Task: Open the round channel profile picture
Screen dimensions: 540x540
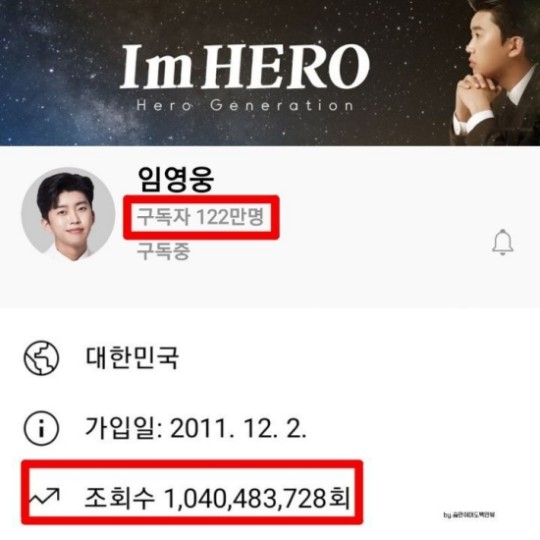Action: (69, 214)
